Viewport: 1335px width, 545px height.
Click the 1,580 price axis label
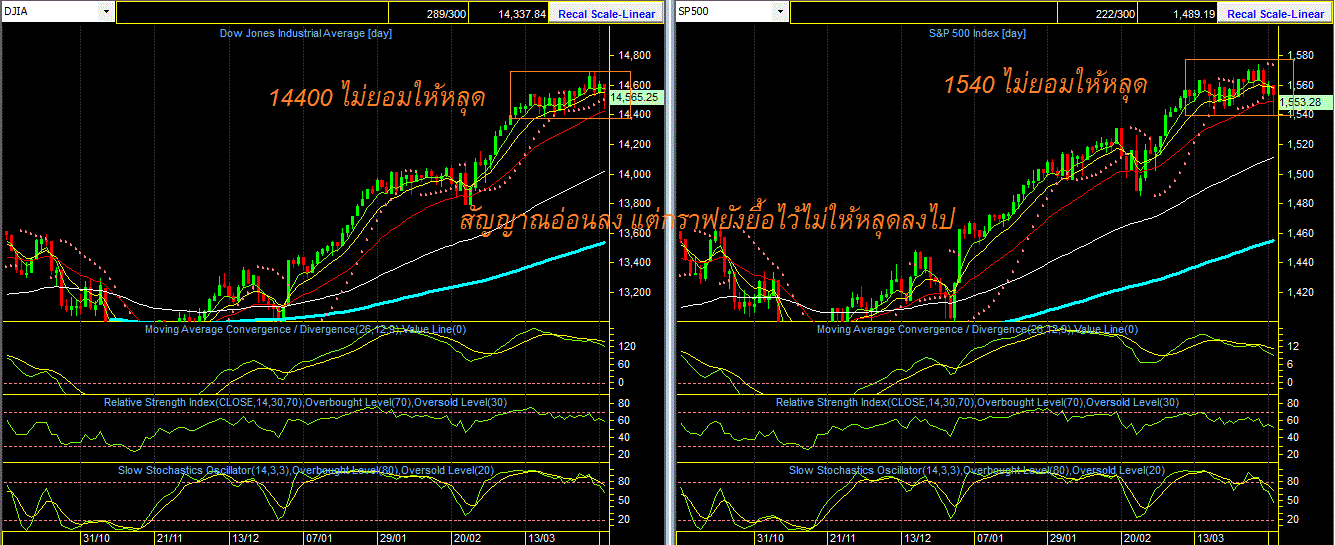[x=1298, y=55]
